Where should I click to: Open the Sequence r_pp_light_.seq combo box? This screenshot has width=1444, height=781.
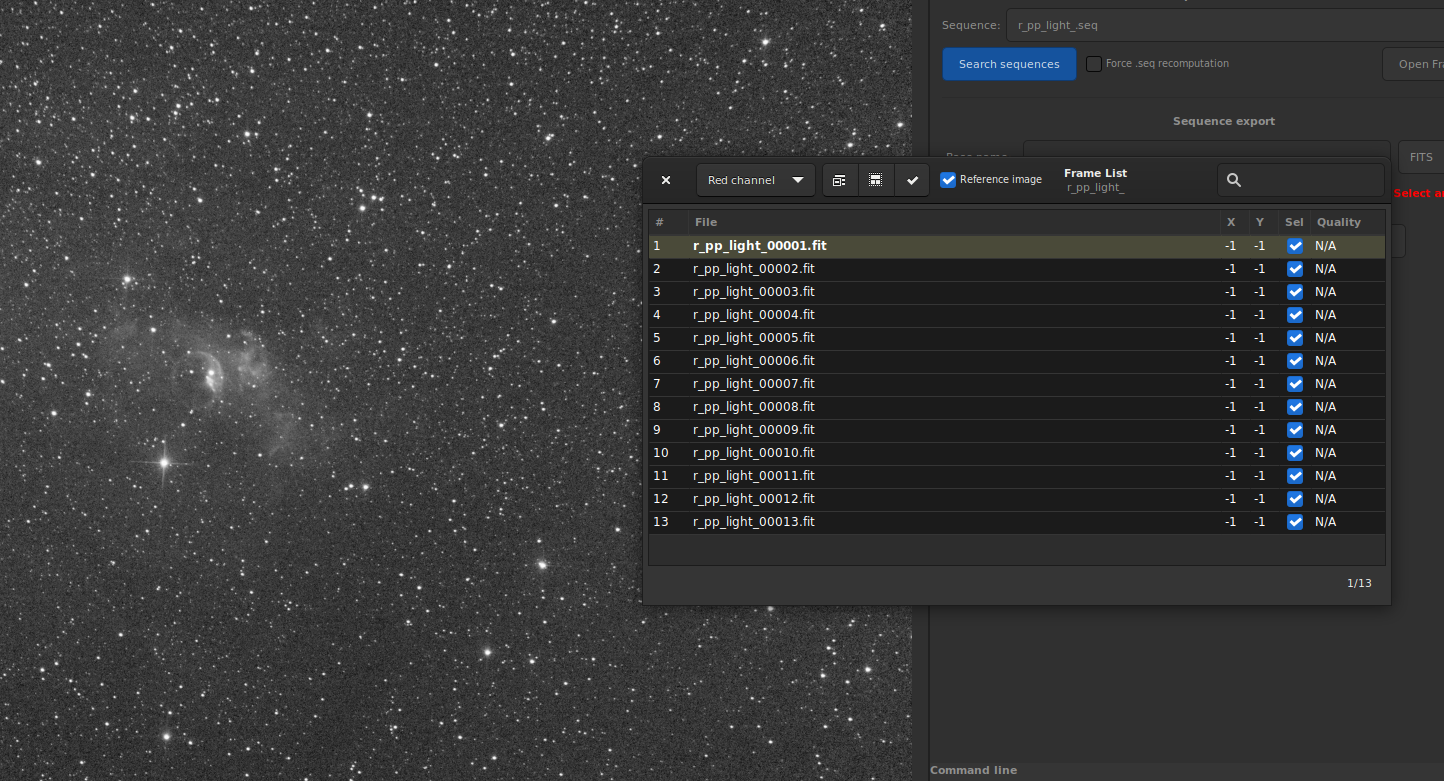1225,25
